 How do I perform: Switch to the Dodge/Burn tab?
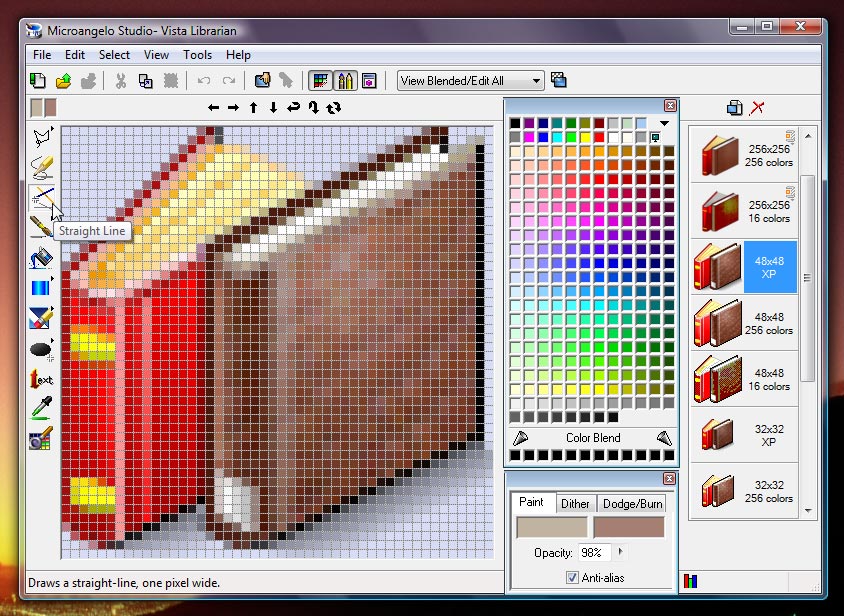(631, 504)
